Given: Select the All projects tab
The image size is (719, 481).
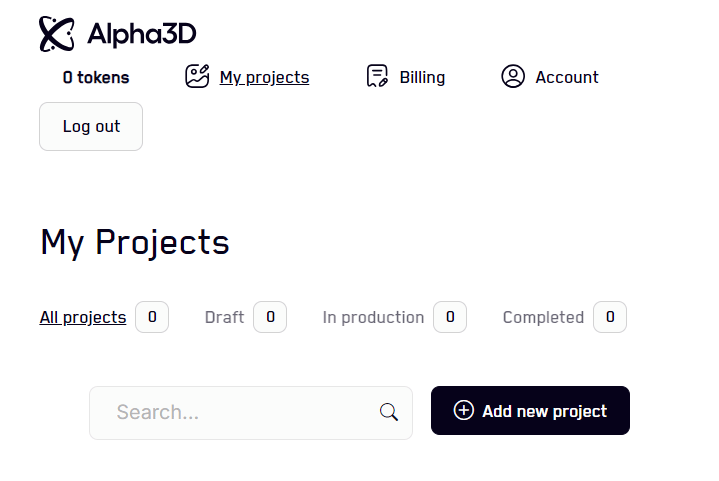Looking at the screenshot, I should 83,317.
